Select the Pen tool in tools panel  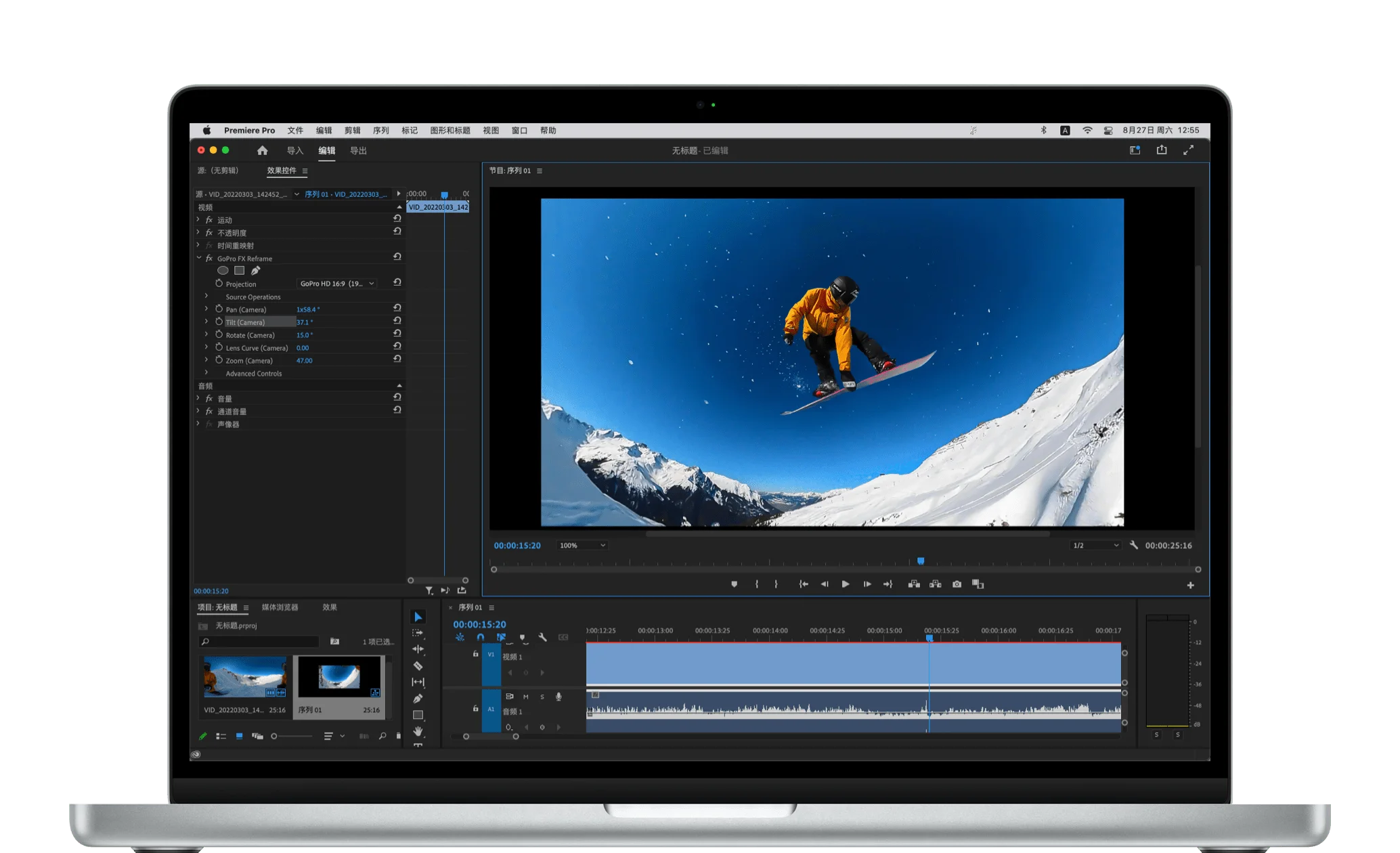tap(418, 698)
